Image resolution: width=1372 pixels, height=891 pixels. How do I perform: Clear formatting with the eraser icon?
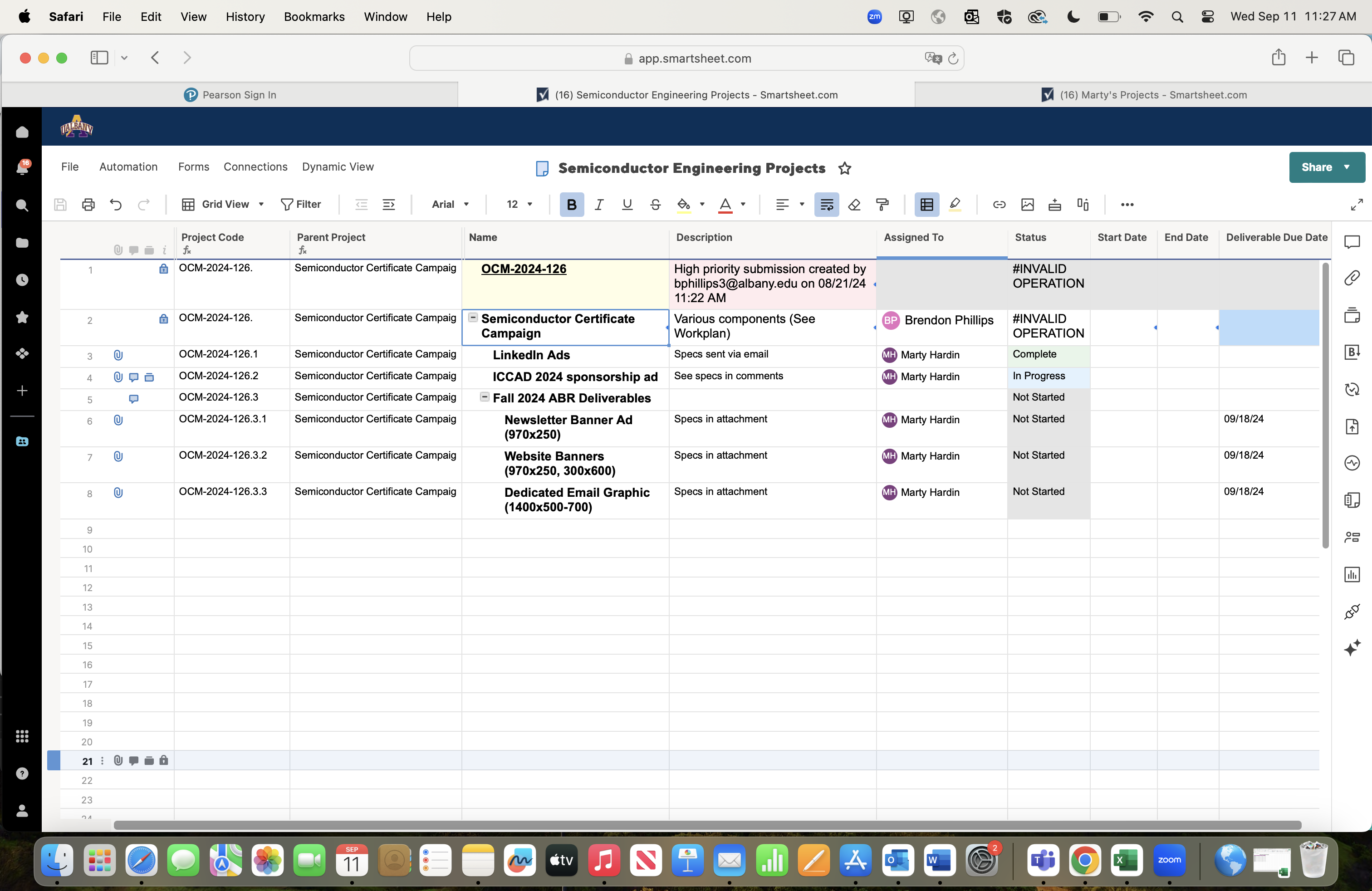click(854, 205)
